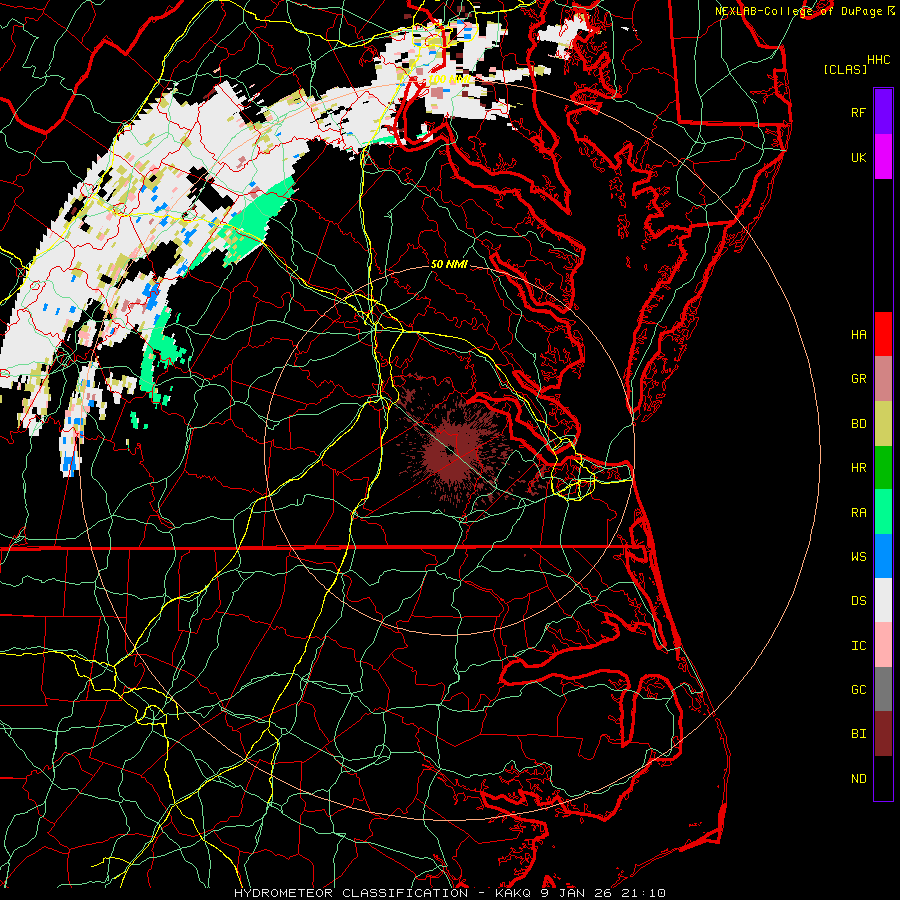This screenshot has width=900, height=900.
Task: Click the "[CLAS]" legend heading
Action: click(845, 70)
